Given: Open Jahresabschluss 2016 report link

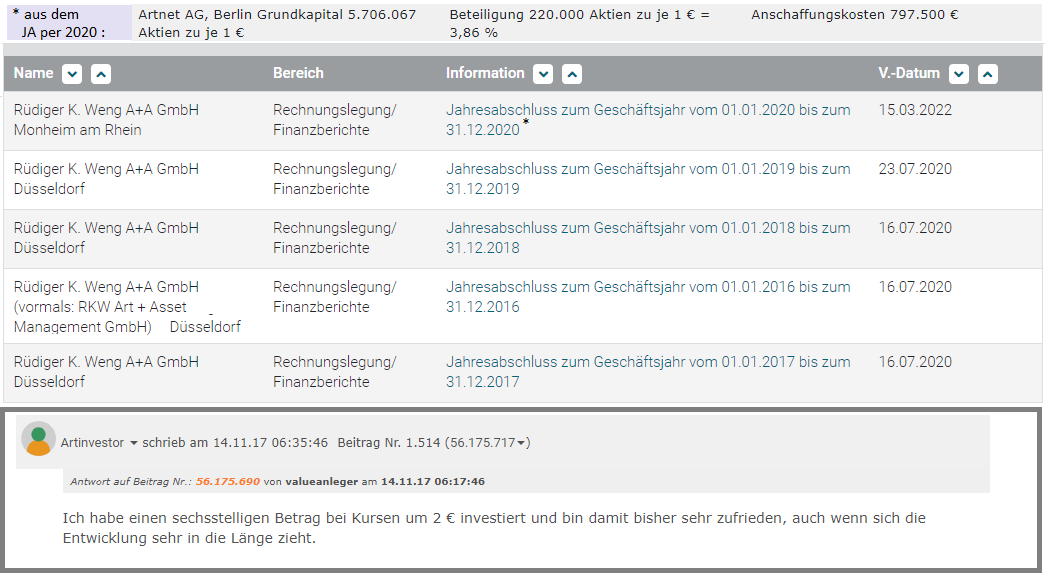Looking at the screenshot, I should (x=647, y=287).
